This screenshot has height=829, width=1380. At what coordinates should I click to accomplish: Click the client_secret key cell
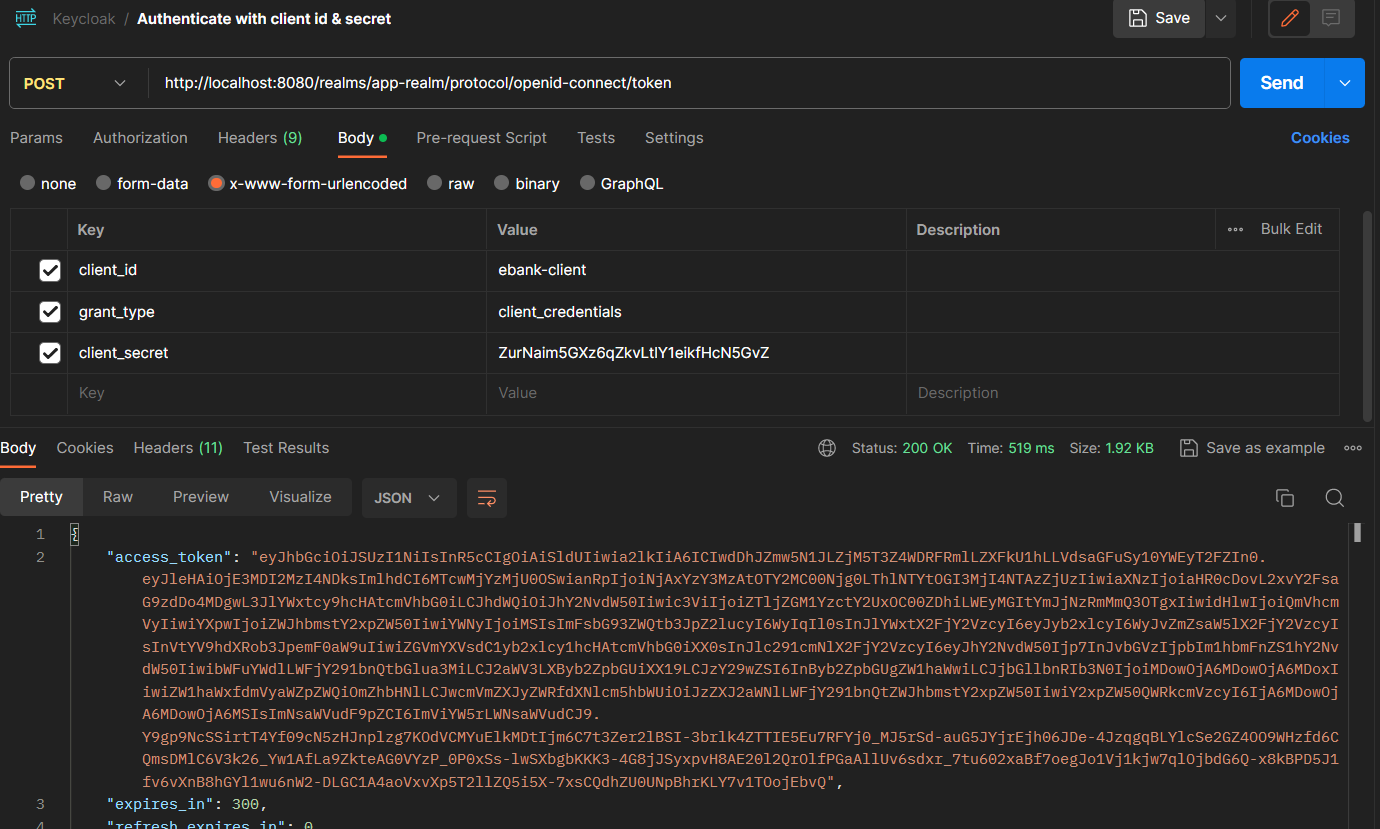(x=278, y=353)
